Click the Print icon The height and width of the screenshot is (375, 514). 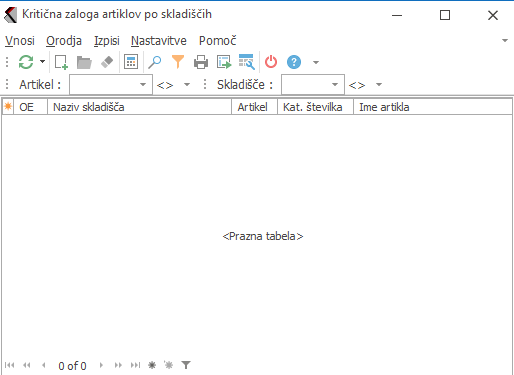(201, 62)
